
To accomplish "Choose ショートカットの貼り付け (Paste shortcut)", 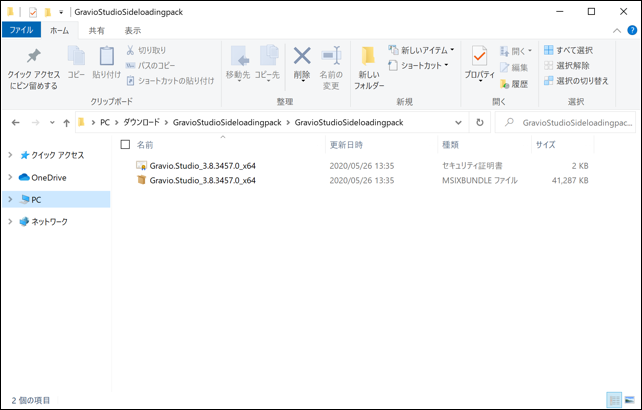I will pos(170,81).
